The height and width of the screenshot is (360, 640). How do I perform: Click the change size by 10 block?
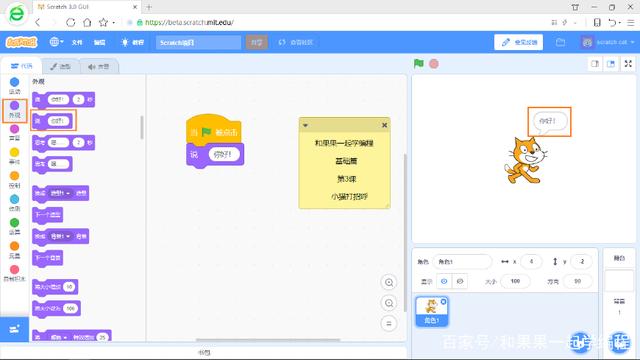pos(55,287)
